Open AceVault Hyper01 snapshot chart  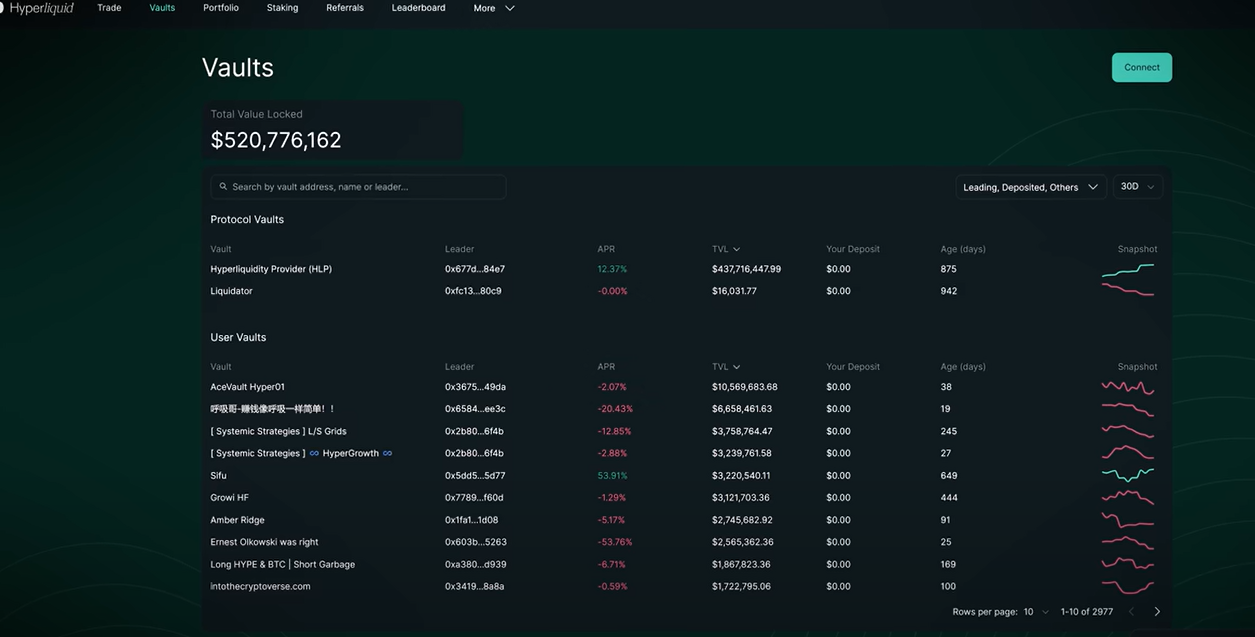(x=1128, y=387)
